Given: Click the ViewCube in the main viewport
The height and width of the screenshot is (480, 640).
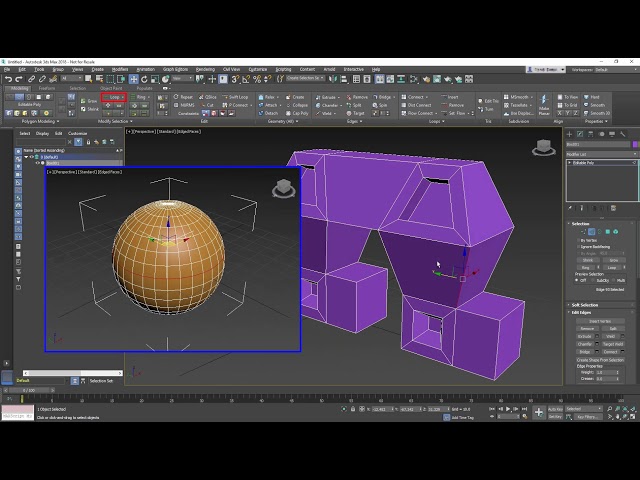Looking at the screenshot, I should 543,147.
